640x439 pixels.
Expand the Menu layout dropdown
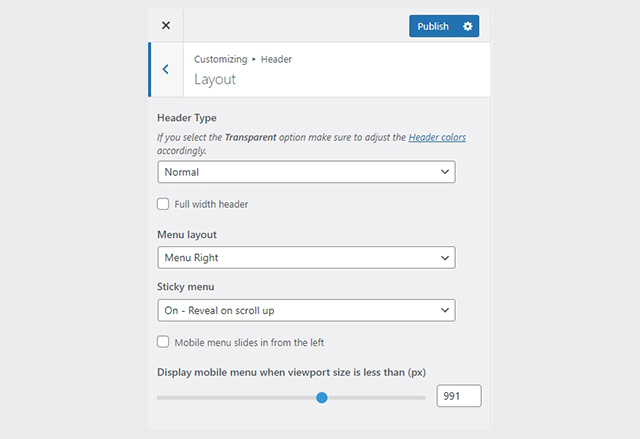pos(307,257)
